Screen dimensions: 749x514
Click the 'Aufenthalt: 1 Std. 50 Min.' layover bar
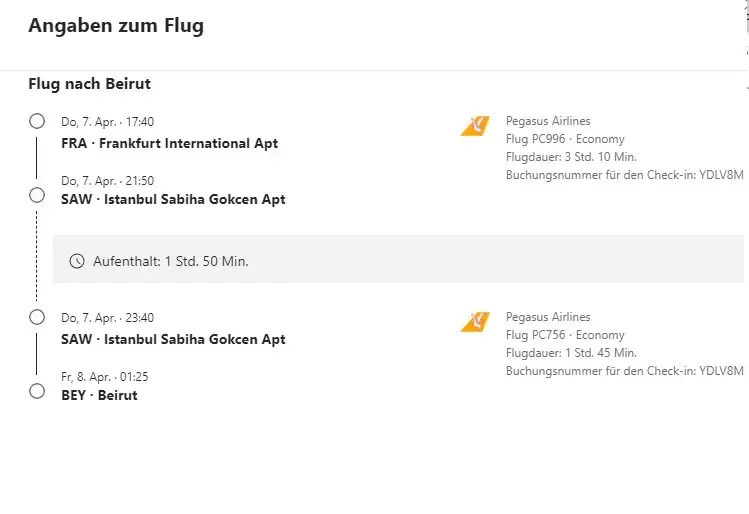click(398, 260)
